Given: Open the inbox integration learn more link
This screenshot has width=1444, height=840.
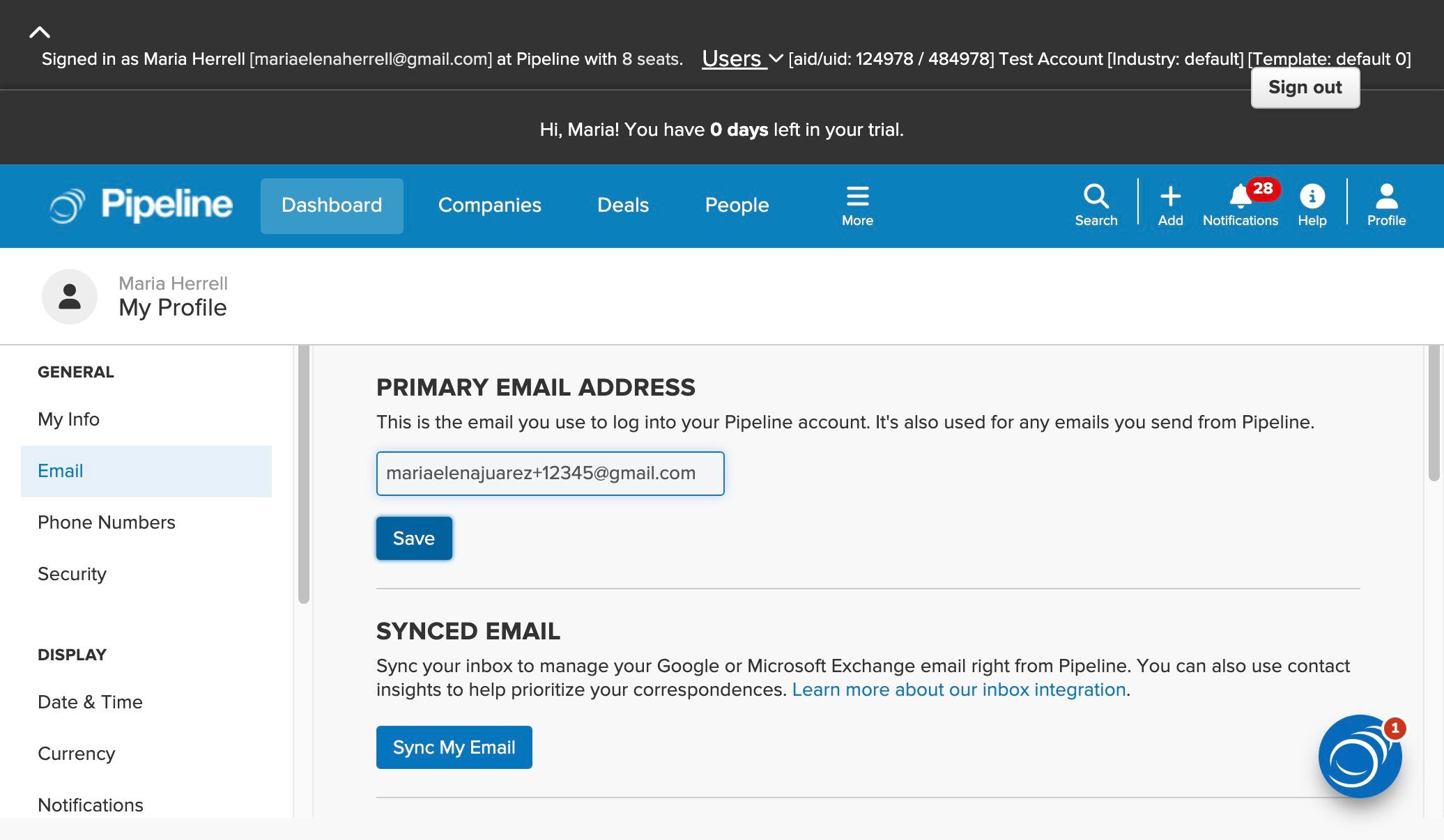Looking at the screenshot, I should (x=958, y=690).
